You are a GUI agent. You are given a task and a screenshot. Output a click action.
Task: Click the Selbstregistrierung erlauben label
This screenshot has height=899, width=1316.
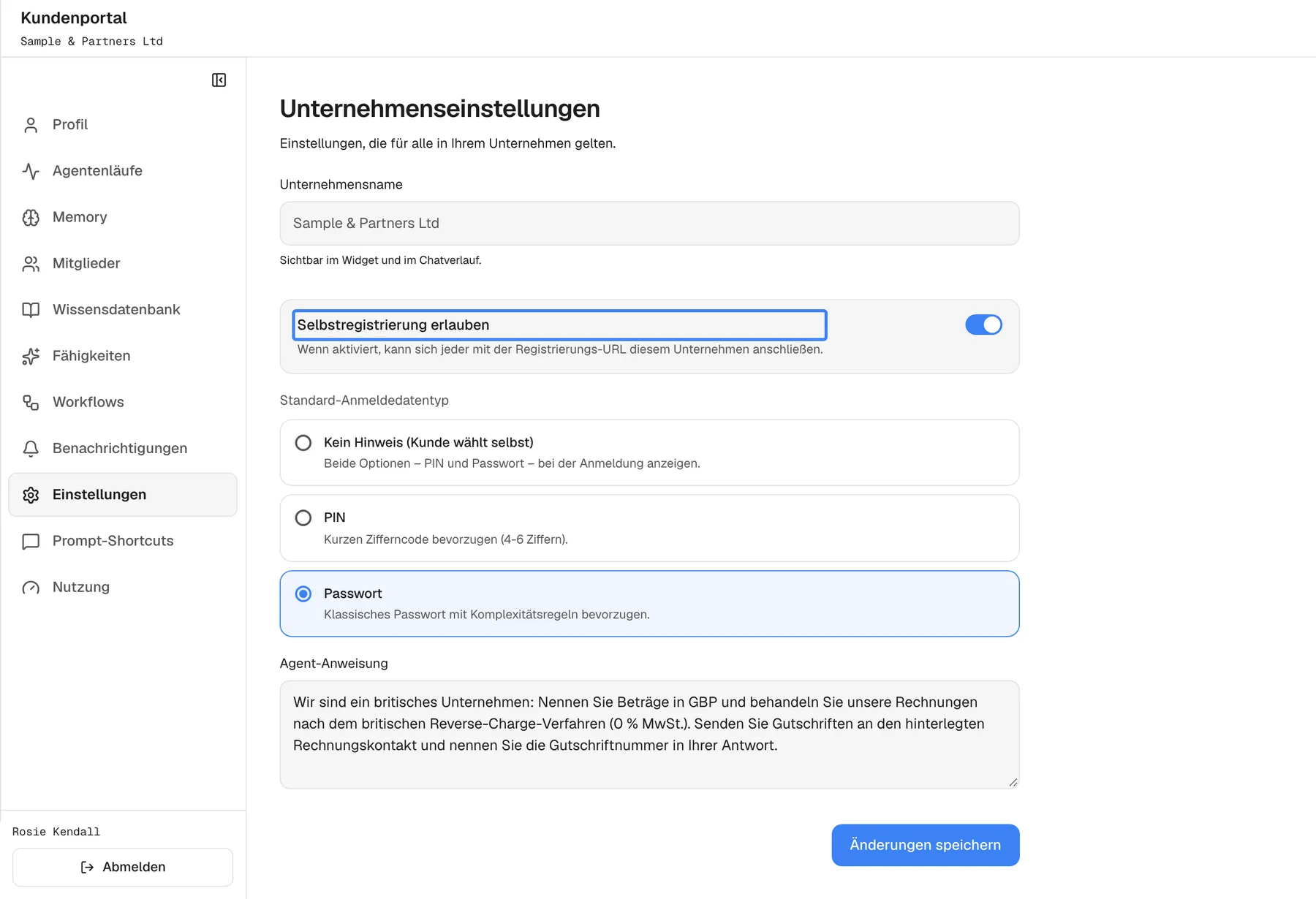tap(393, 325)
